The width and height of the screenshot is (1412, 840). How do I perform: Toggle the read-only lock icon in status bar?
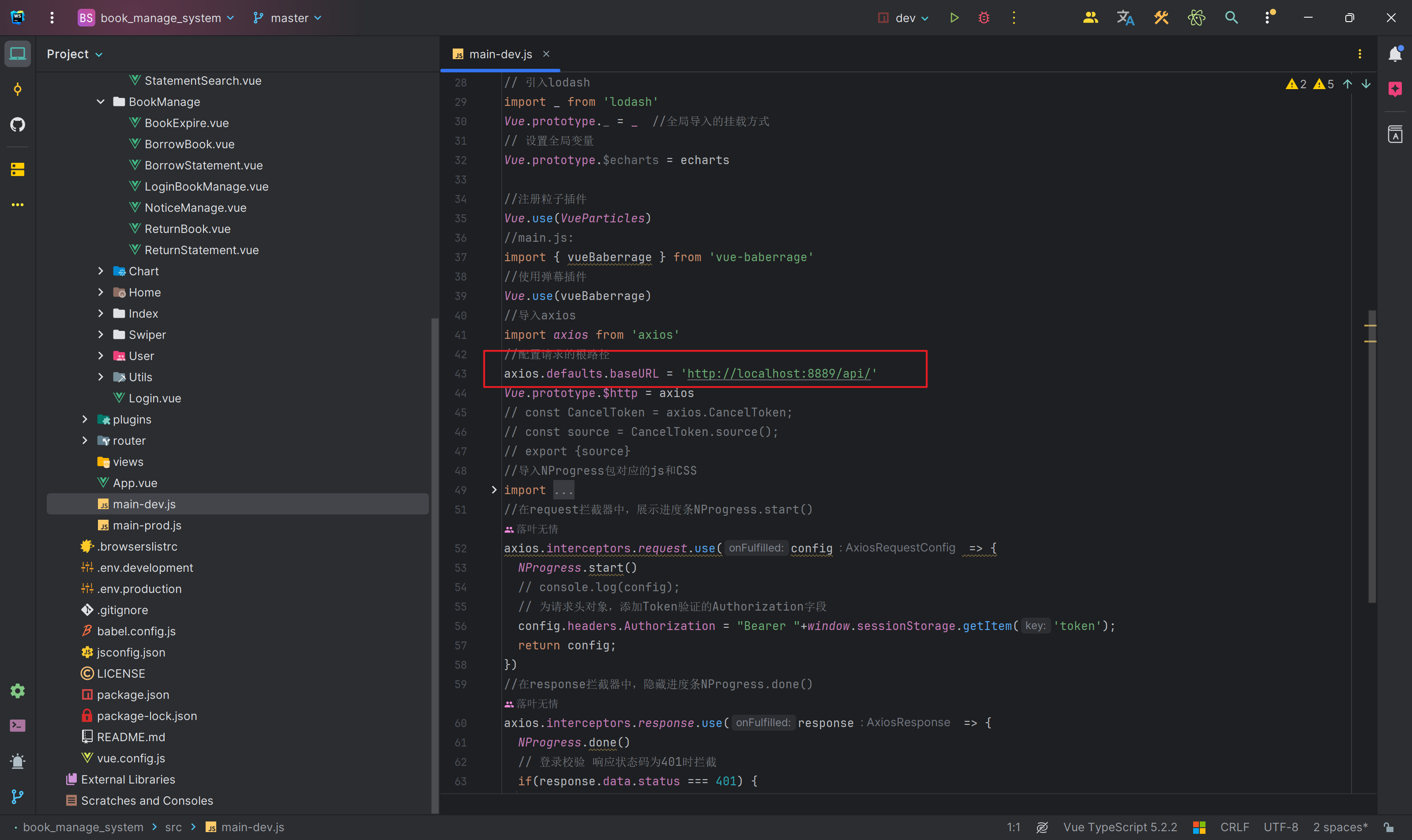[1389, 827]
